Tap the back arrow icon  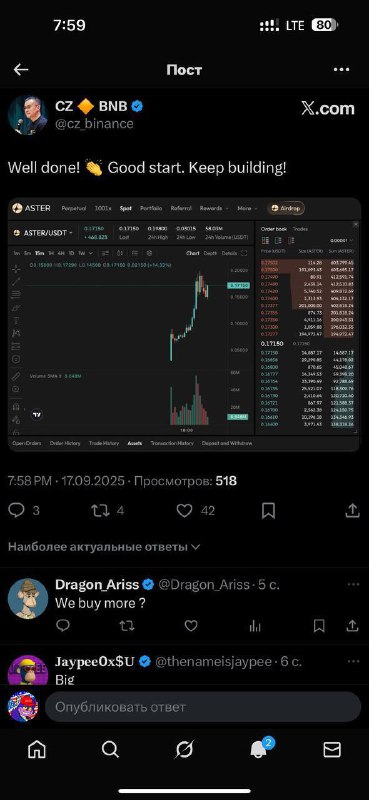coord(21,70)
